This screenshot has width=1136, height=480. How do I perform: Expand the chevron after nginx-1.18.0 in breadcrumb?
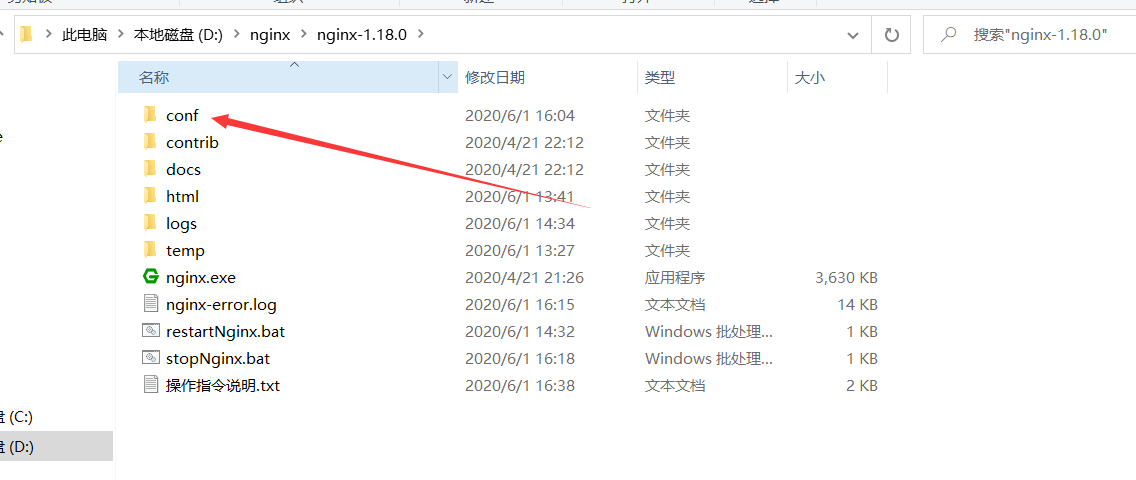(422, 35)
